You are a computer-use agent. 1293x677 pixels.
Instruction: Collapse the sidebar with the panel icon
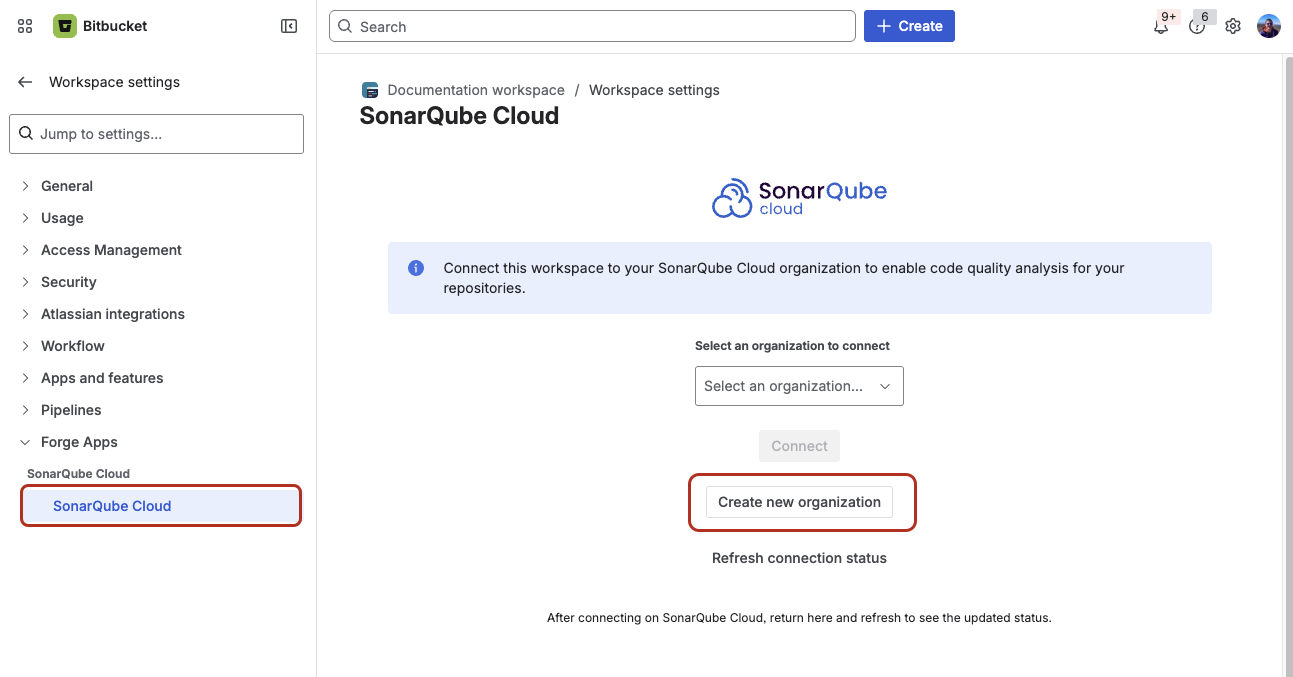[289, 26]
